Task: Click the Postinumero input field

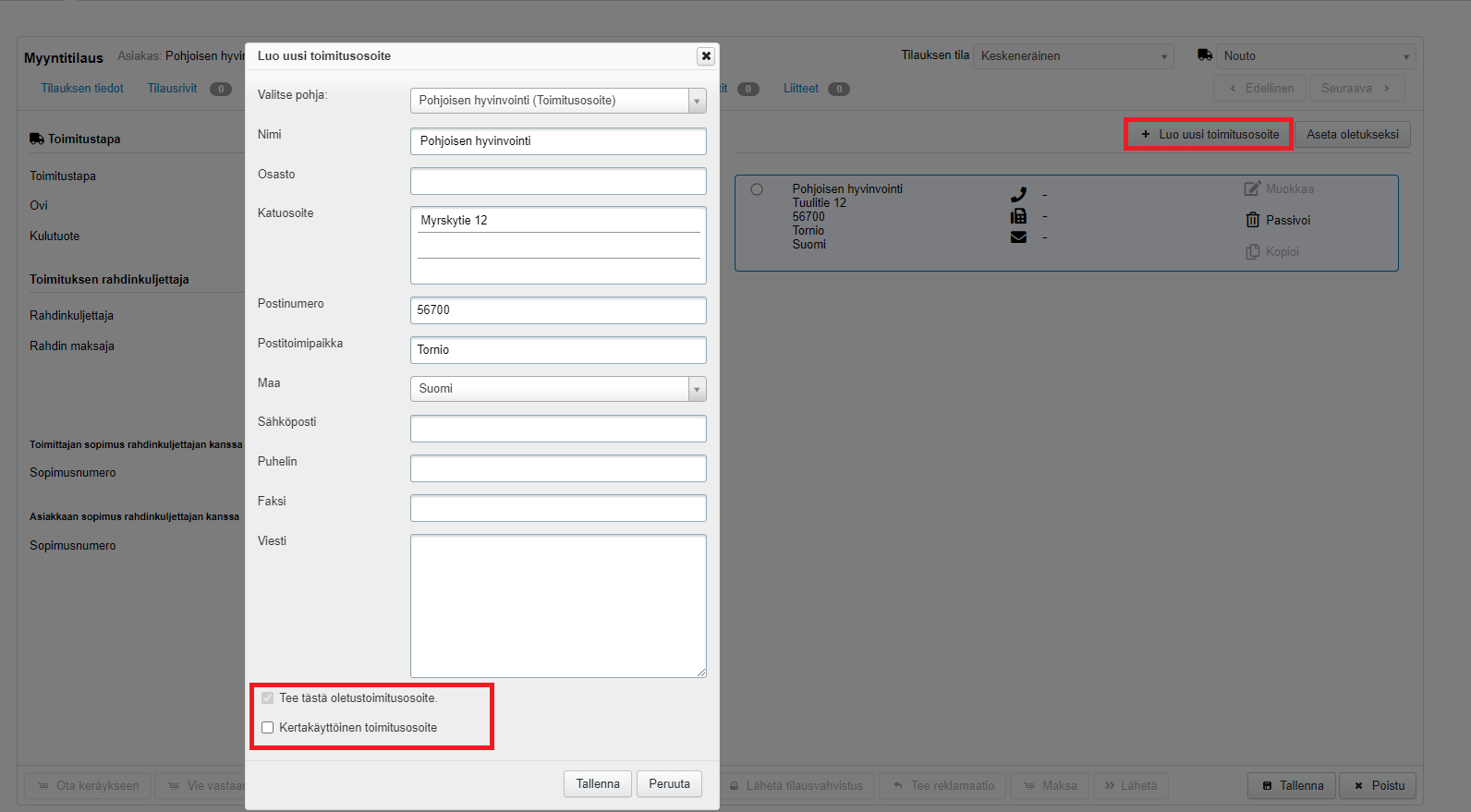Action: 557,310
